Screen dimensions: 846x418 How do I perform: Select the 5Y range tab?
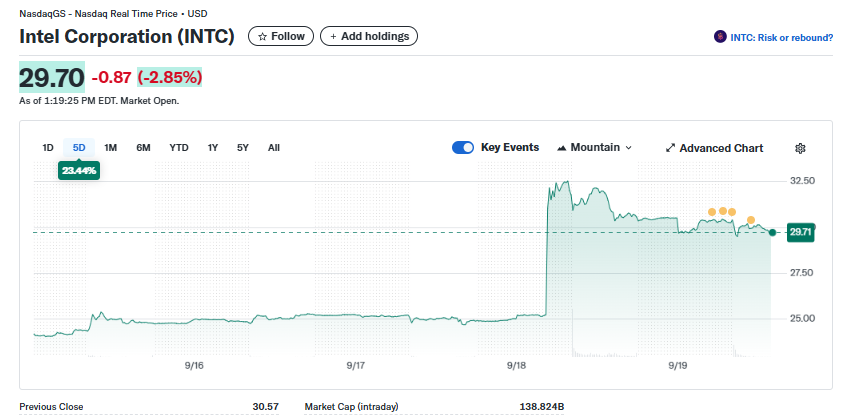click(x=243, y=148)
